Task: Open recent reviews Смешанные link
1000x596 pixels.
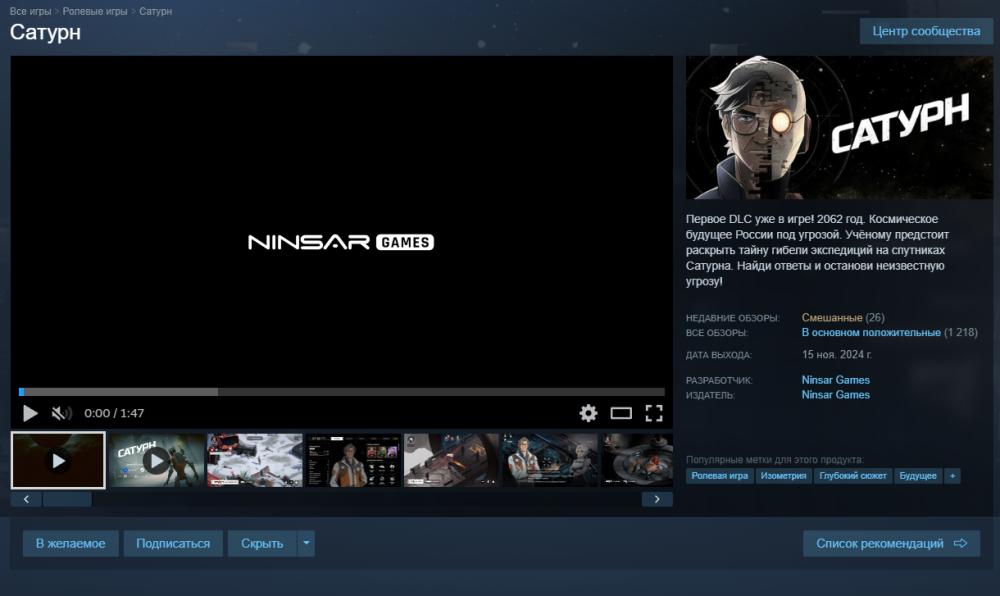Action: pyautogui.click(x=832, y=317)
